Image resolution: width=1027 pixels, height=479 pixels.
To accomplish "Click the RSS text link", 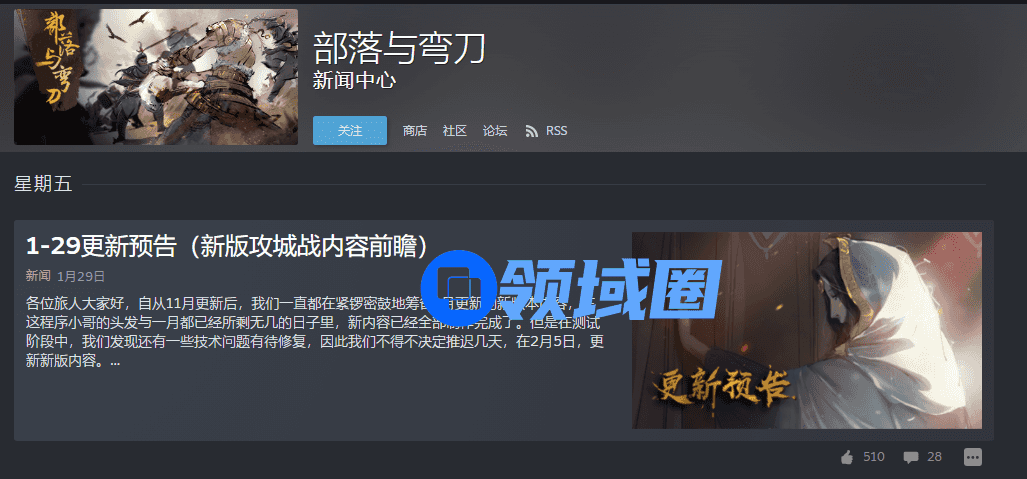I will [557, 131].
